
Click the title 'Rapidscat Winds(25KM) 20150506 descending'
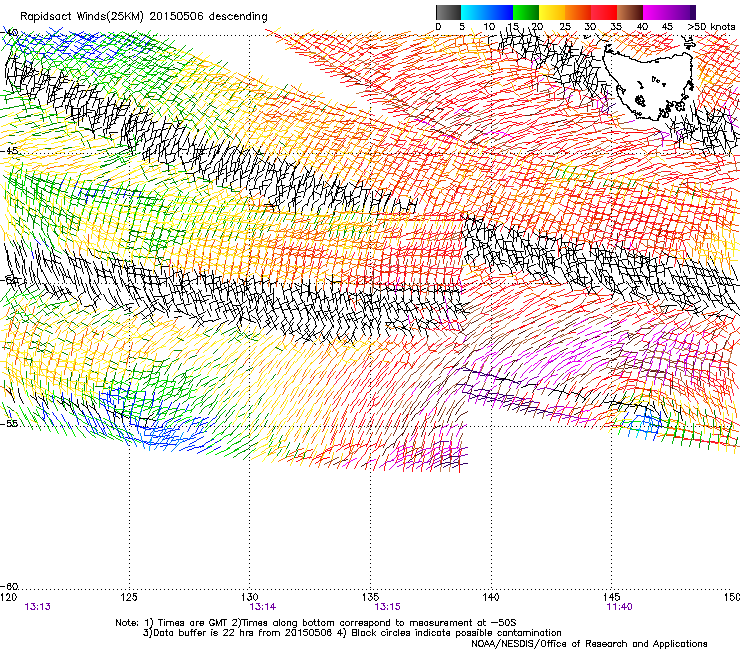[x=144, y=17]
